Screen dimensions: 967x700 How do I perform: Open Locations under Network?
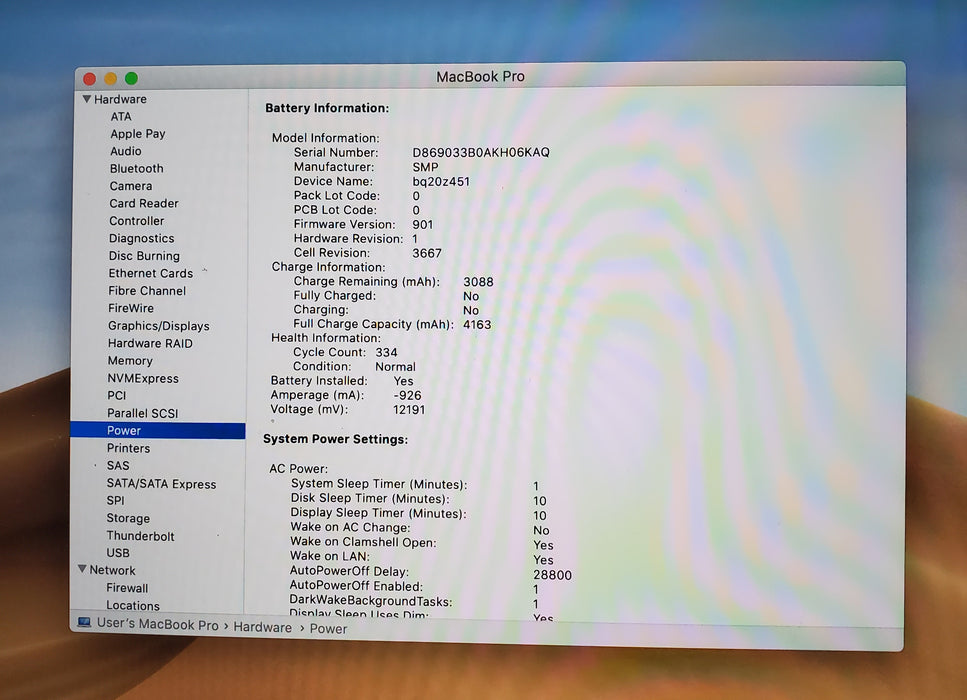pyautogui.click(x=133, y=605)
